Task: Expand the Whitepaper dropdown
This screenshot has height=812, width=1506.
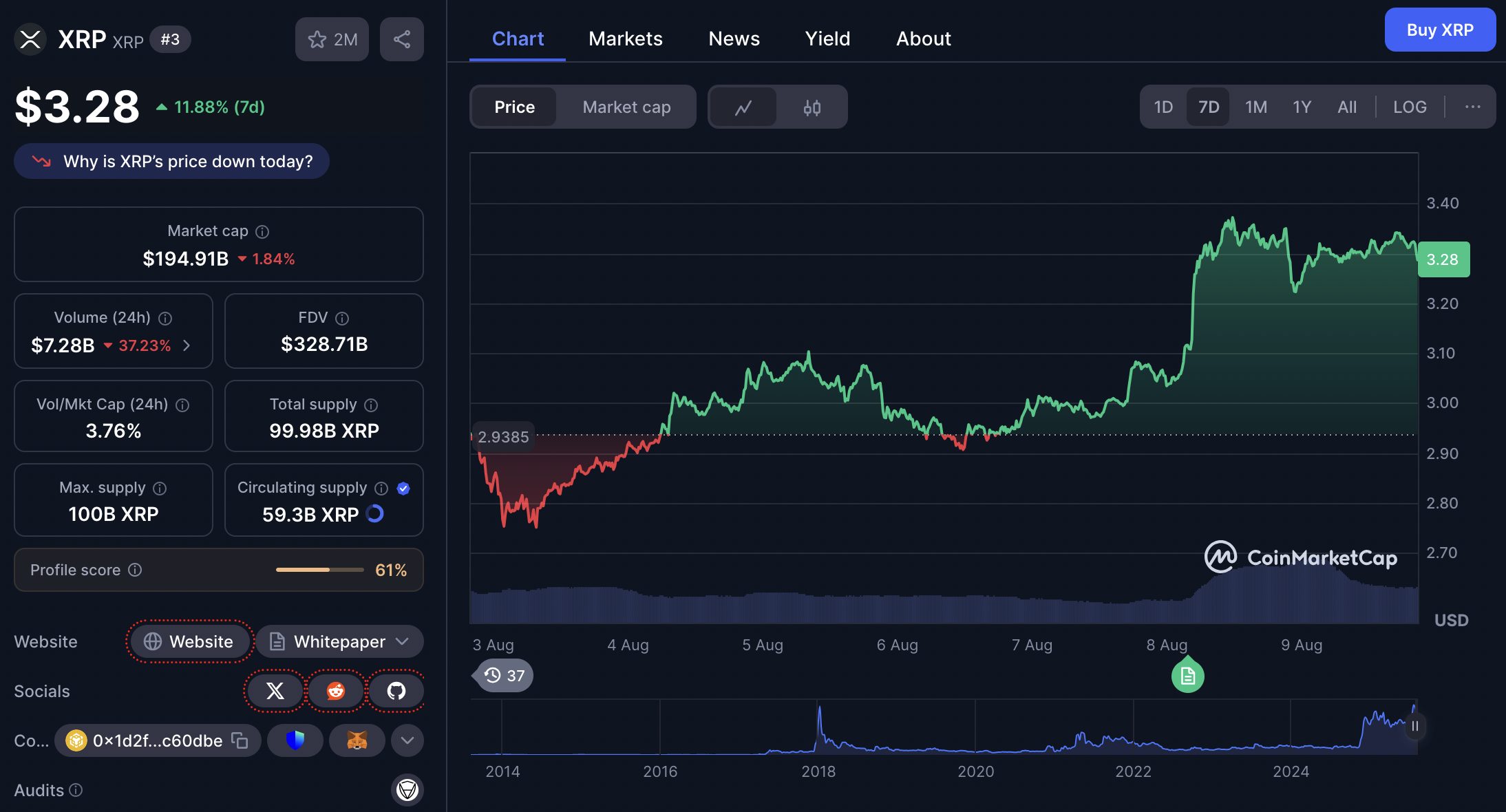Action: (x=340, y=641)
